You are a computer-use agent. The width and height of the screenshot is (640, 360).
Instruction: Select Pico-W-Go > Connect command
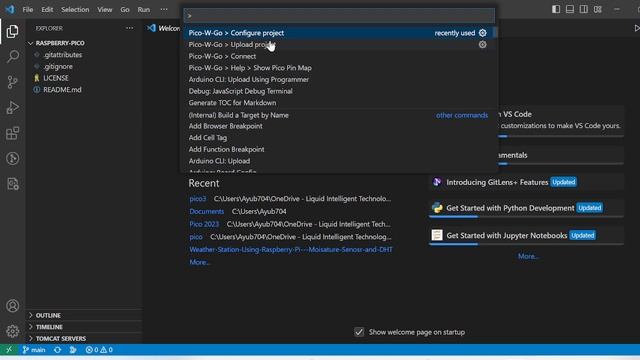339,56
